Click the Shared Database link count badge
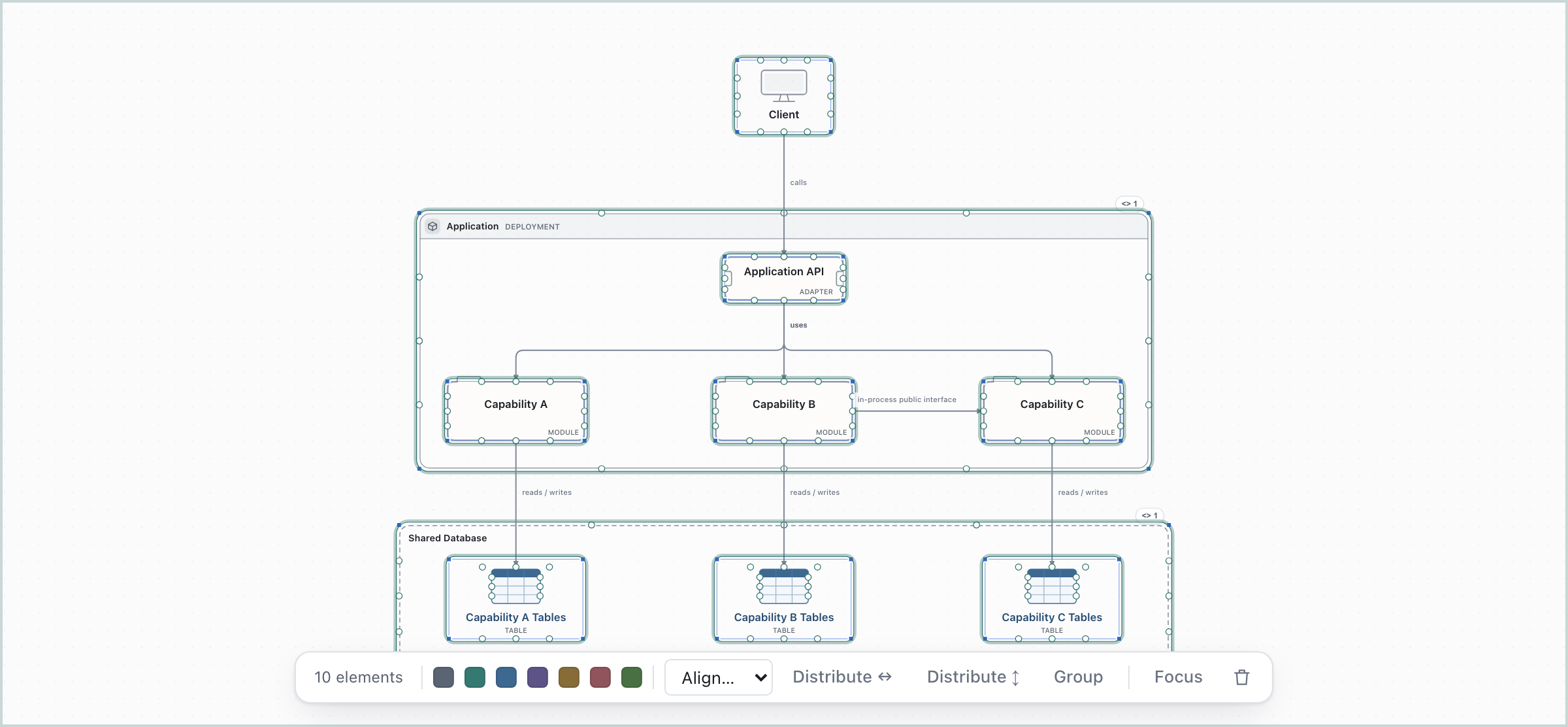Image resolution: width=1568 pixels, height=727 pixels. pyautogui.click(x=1150, y=515)
